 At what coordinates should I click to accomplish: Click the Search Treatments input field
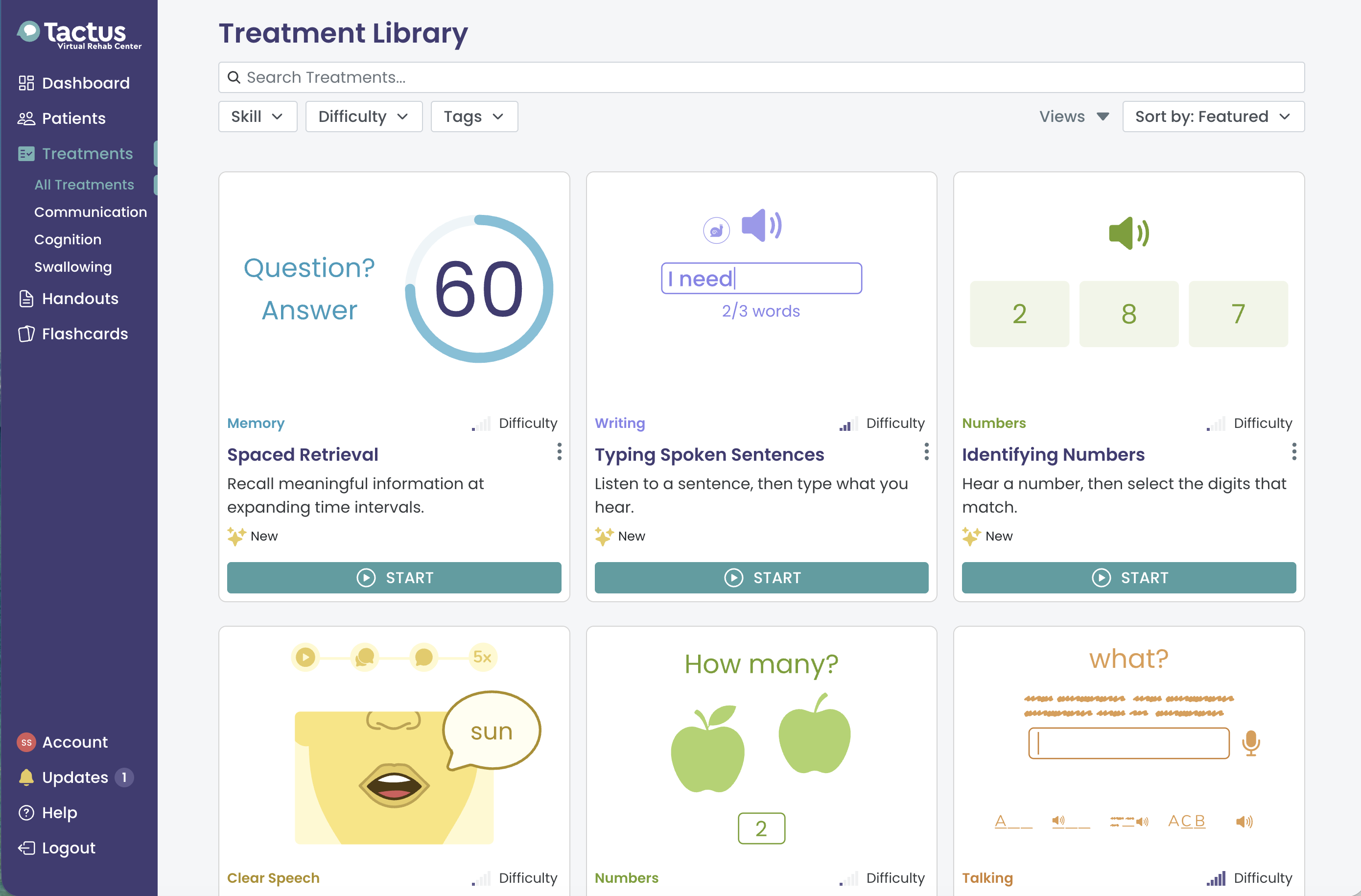762,77
